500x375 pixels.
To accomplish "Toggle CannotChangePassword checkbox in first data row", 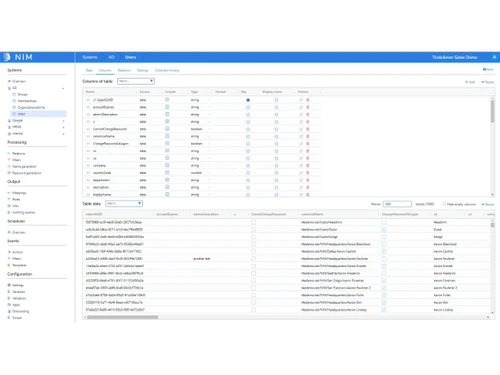I will pos(254,222).
